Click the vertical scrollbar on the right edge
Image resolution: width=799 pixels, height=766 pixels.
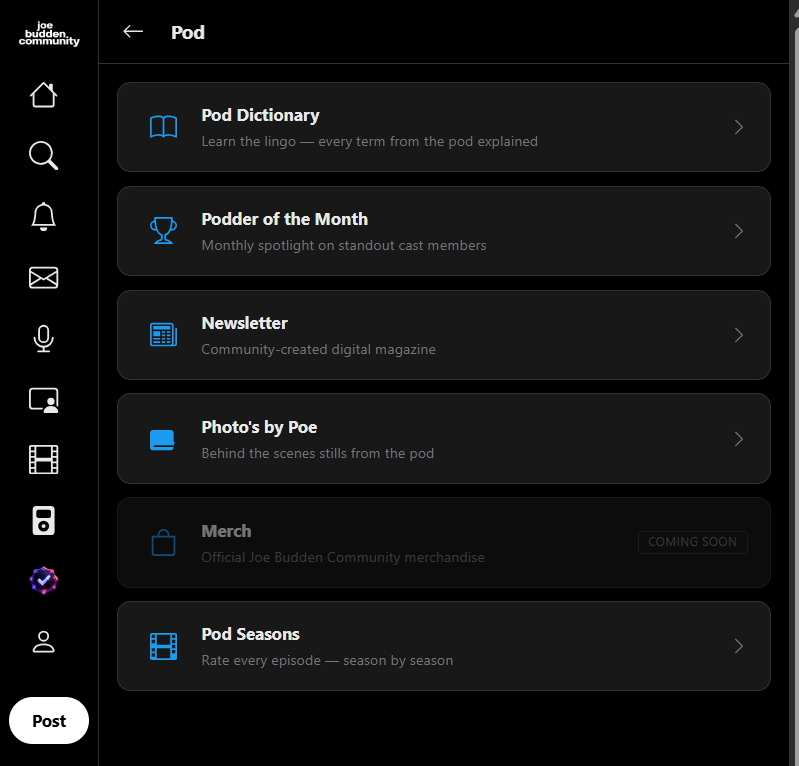(794, 383)
